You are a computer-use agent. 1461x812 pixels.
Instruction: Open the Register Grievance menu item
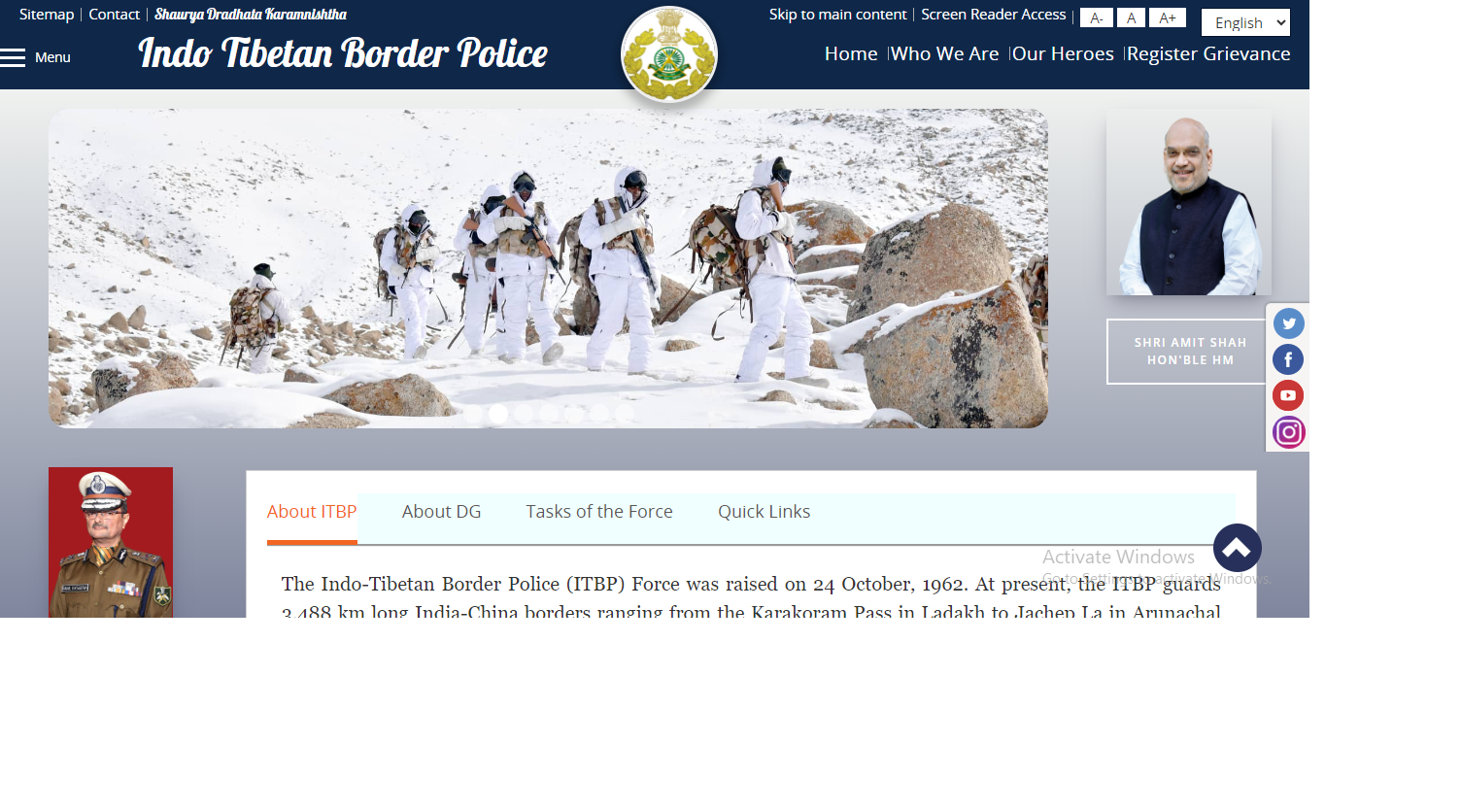pos(1208,54)
